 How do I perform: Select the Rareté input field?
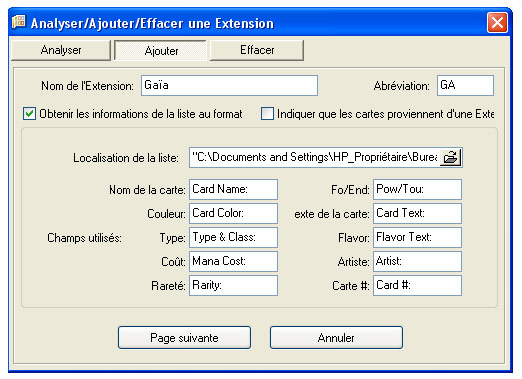(233, 285)
